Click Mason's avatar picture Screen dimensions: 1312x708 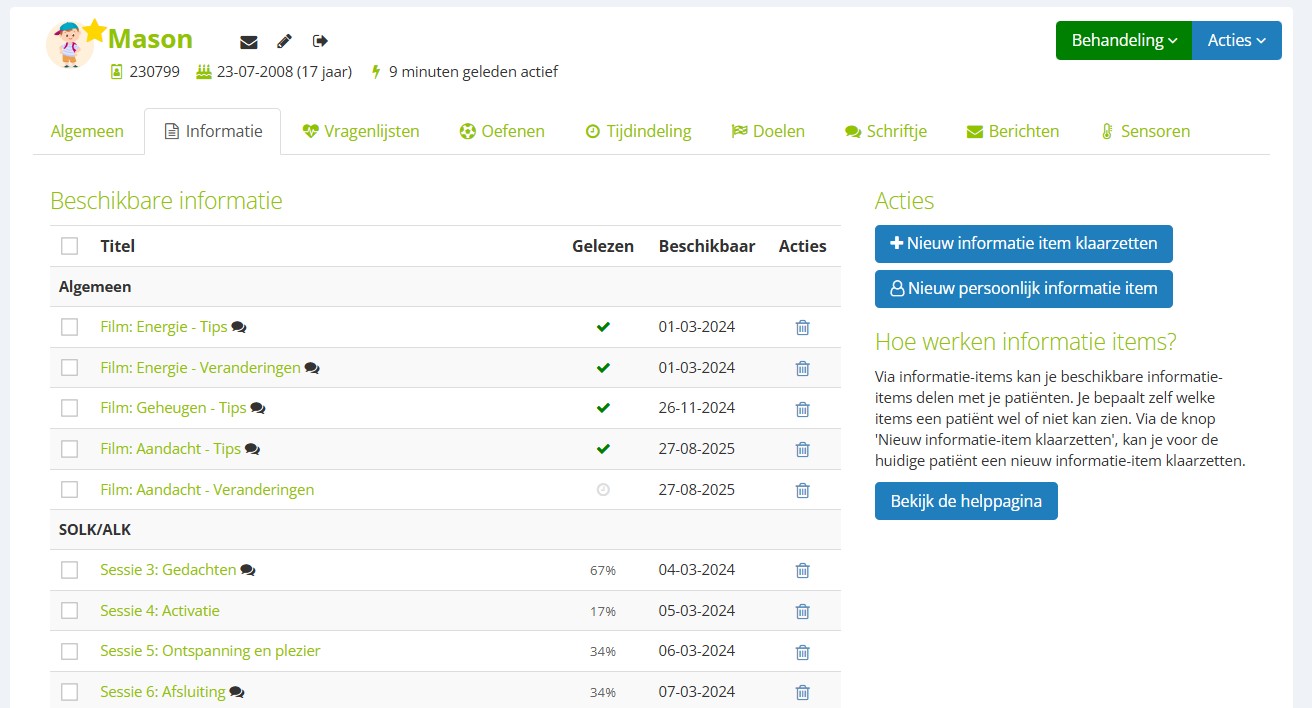pyautogui.click(x=70, y=45)
